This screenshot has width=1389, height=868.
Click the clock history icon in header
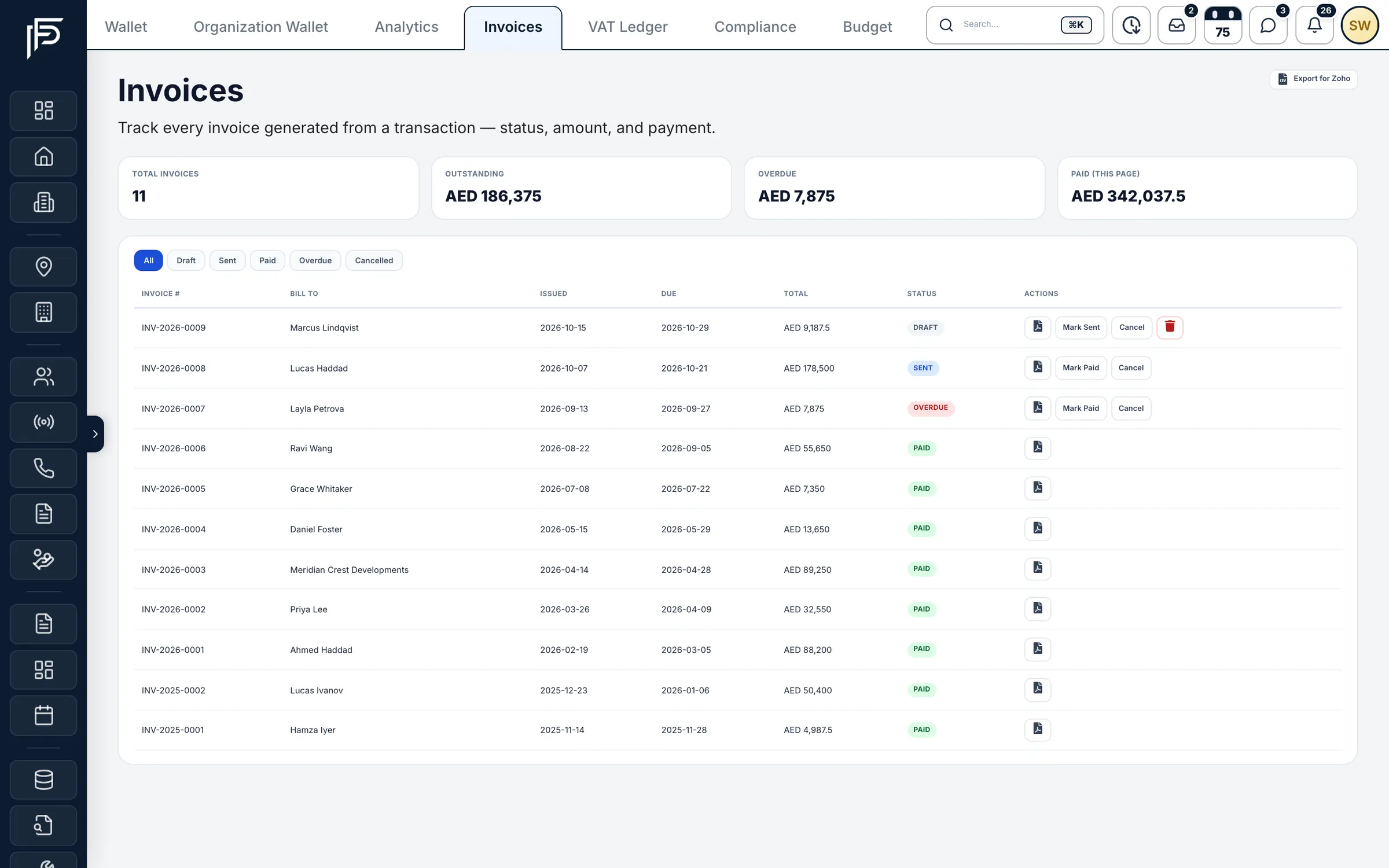1131,25
